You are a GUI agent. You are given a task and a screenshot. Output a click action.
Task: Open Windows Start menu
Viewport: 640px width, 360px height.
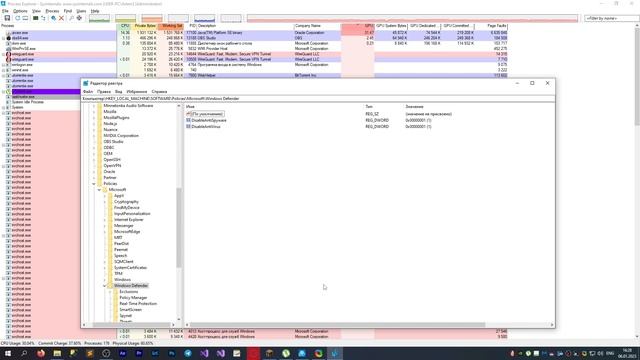[x=8, y=353]
